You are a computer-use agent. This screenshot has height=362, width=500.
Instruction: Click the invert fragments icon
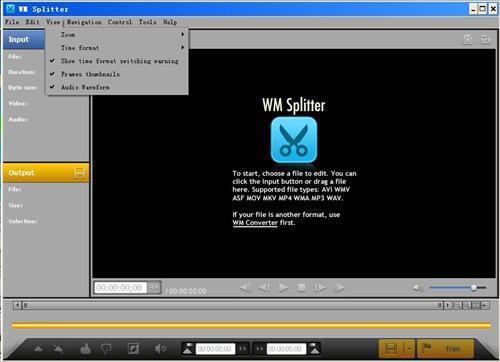pos(133,349)
